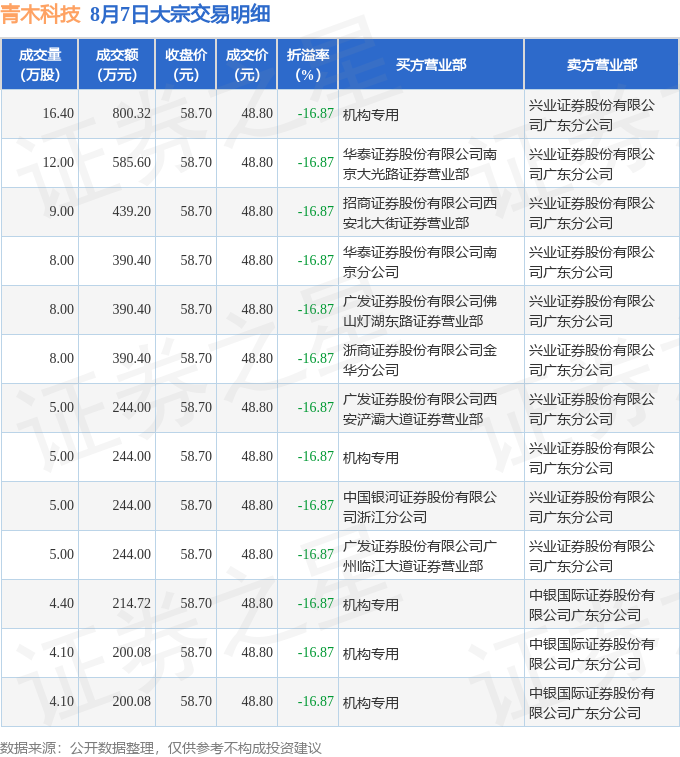680x757 pixels.
Task: Click the 成交量(万股) column header
Action: point(40,65)
